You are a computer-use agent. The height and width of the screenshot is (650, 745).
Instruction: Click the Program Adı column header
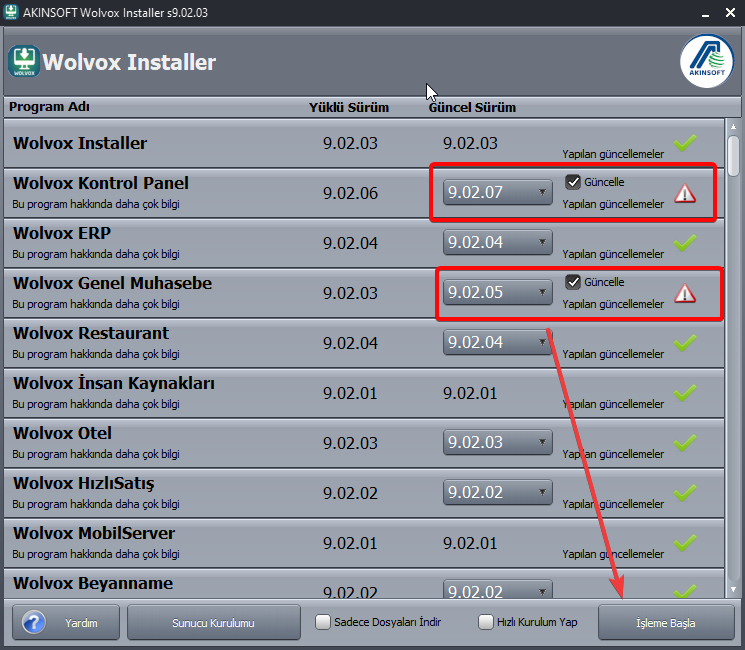tap(49, 107)
